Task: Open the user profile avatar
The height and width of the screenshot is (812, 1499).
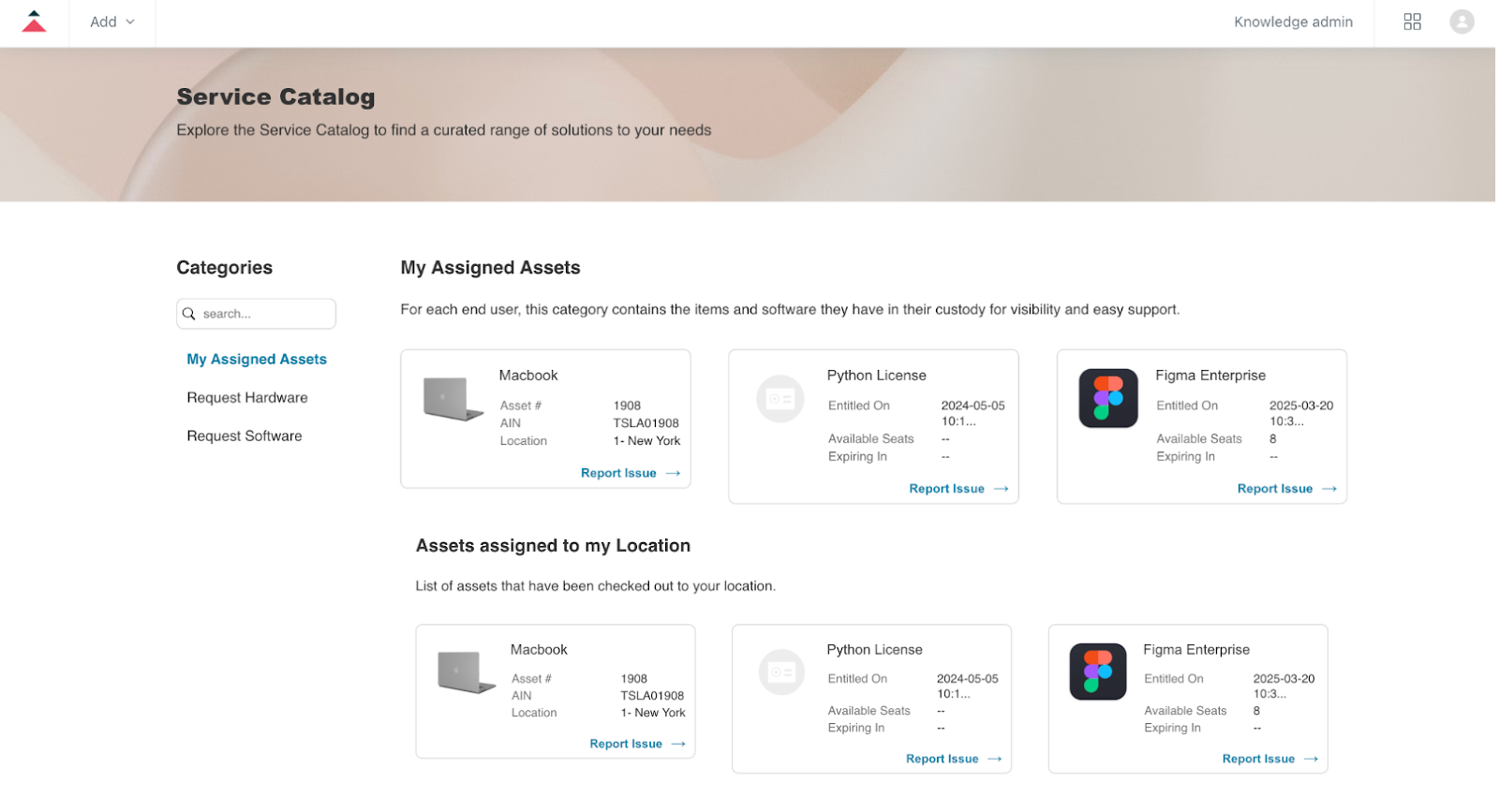Action: tap(1462, 22)
